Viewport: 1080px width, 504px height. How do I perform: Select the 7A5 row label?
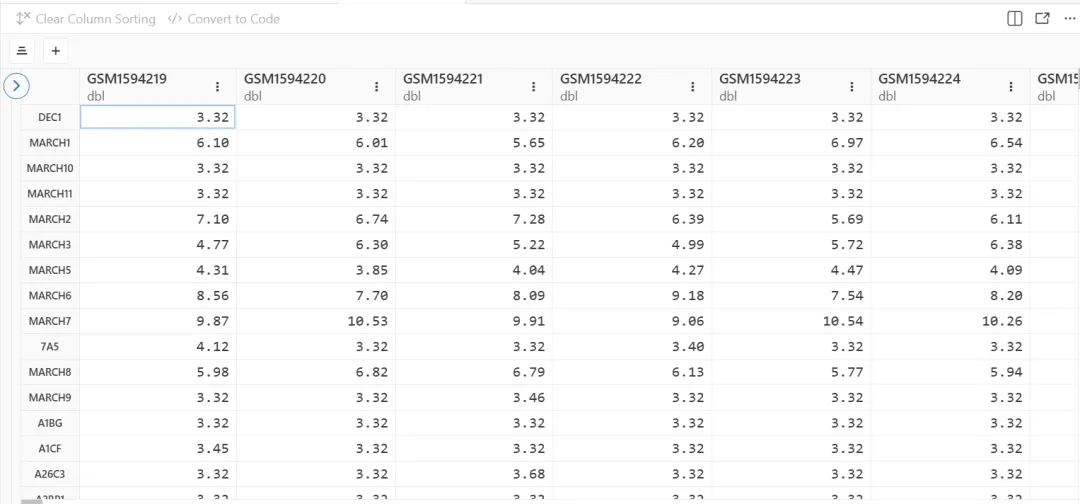click(x=50, y=347)
